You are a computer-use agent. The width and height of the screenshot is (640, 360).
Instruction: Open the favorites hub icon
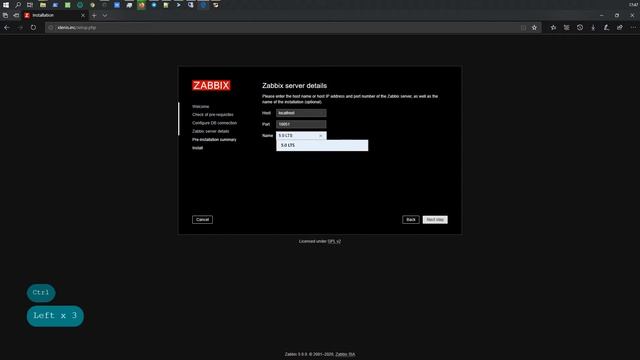[x=553, y=27]
